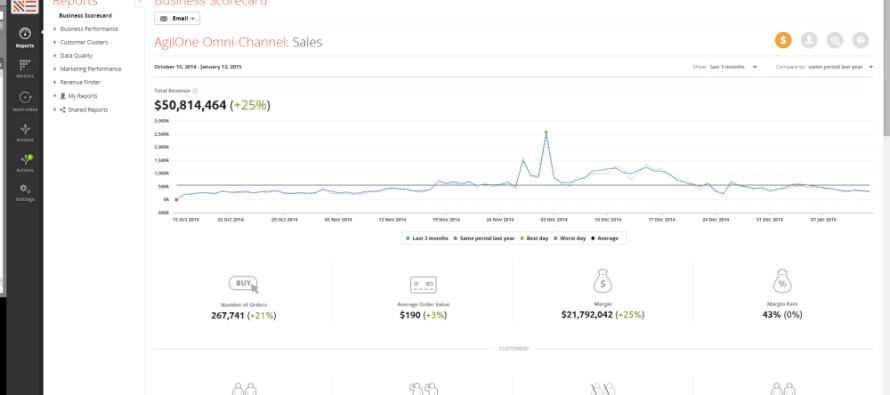Expand the Shared Reports tree arrow
Viewport: 890px width, 395px height.
click(54, 110)
